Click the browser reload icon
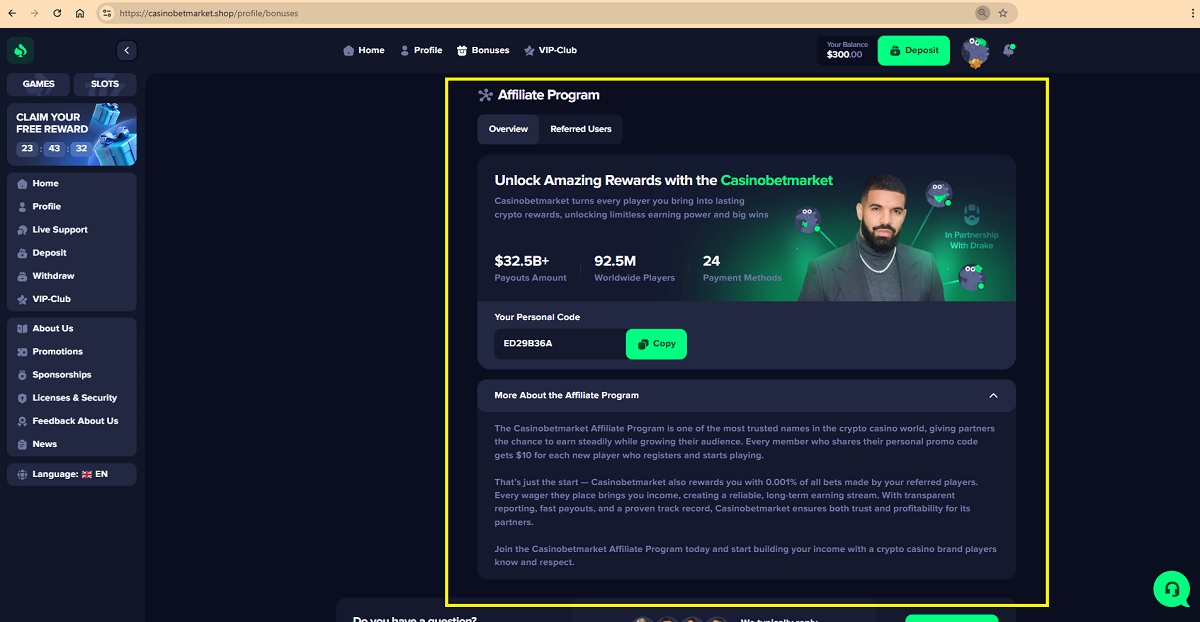Viewport: 1200px width, 622px height. (x=56, y=13)
